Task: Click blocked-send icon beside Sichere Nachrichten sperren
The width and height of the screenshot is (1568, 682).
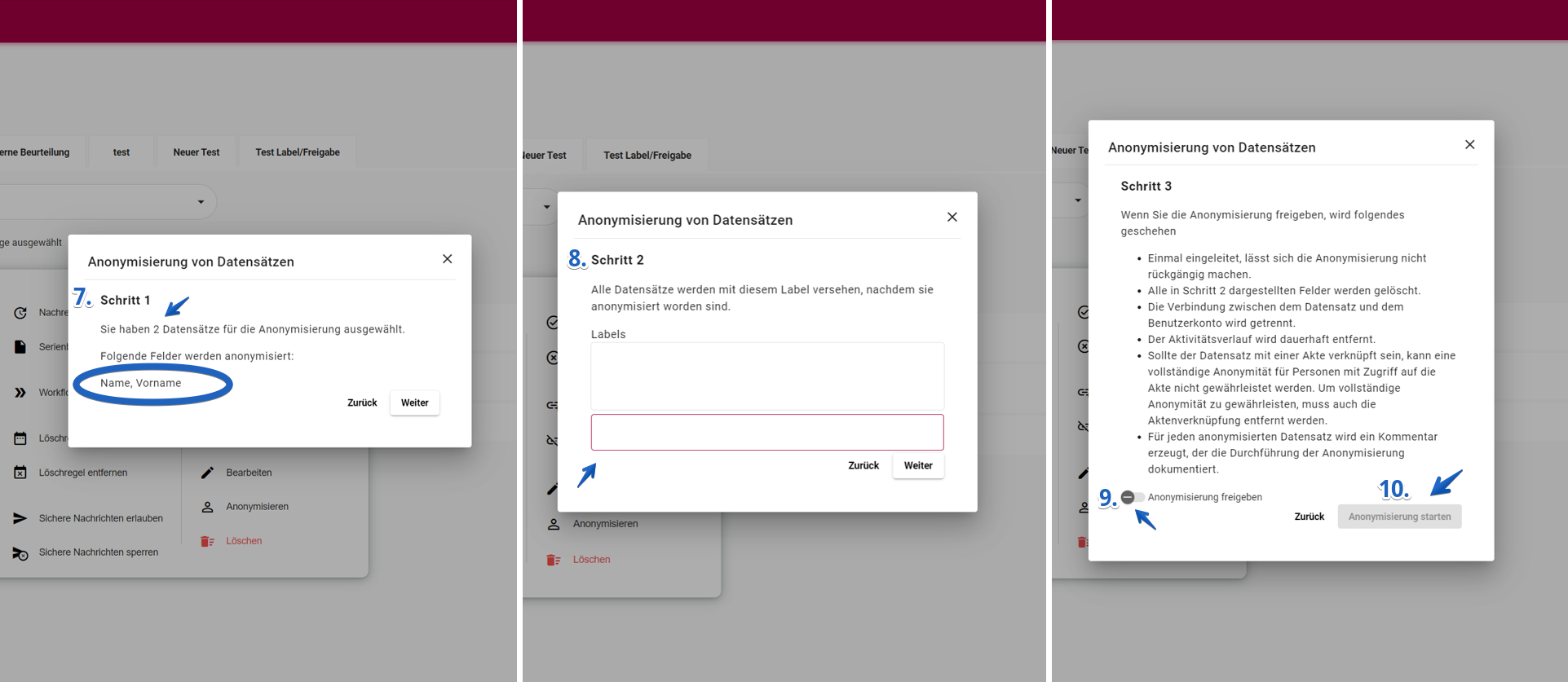Action: pyautogui.click(x=20, y=553)
